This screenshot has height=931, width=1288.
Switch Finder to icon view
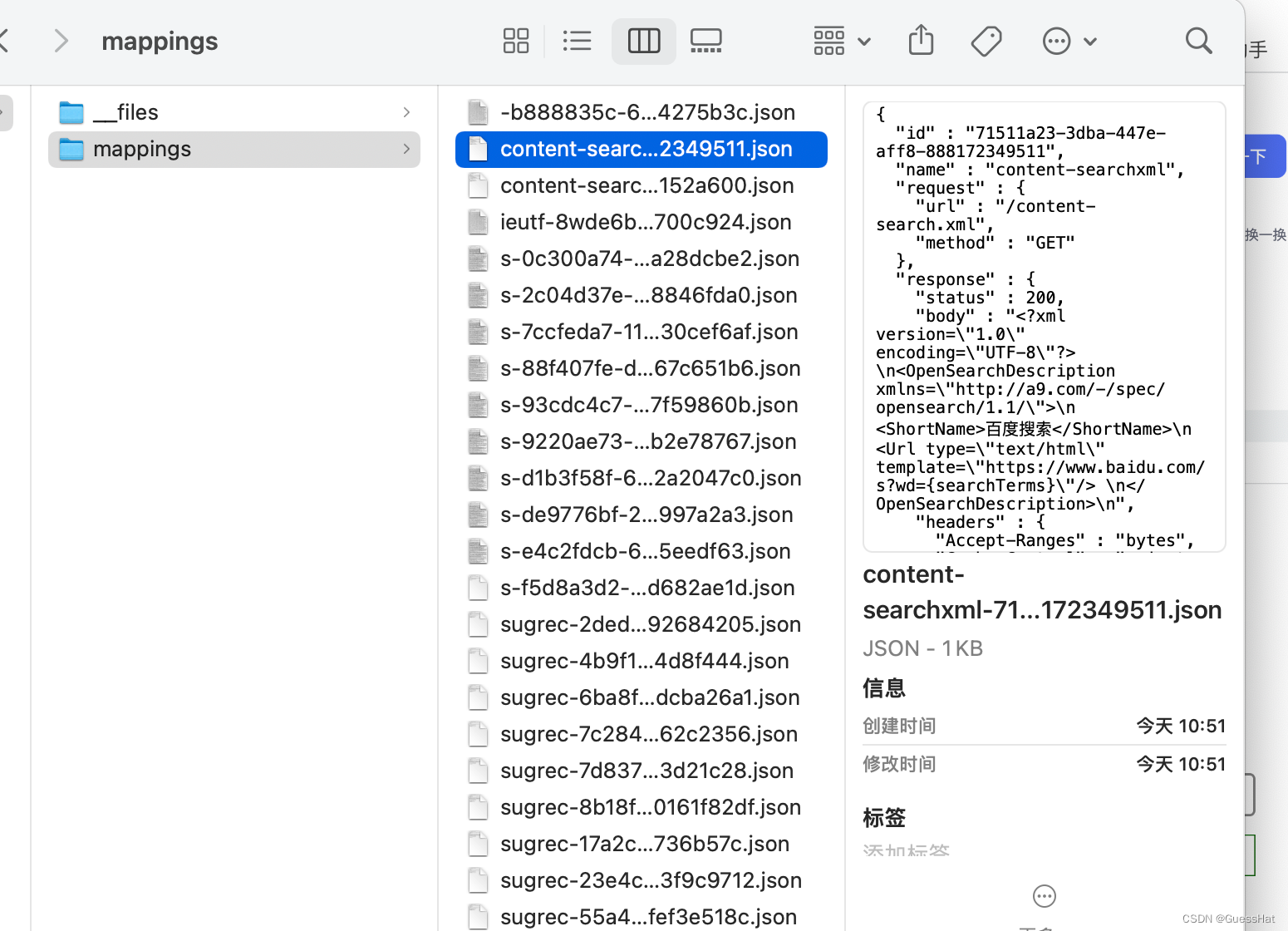pos(516,41)
